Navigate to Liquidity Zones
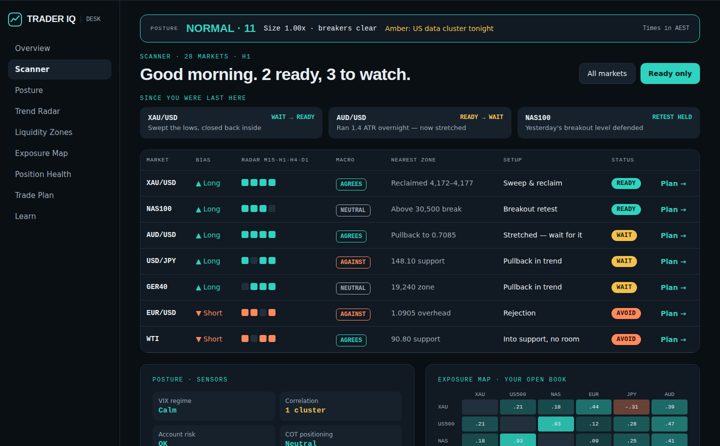Image resolution: width=720 pixels, height=446 pixels. (44, 132)
